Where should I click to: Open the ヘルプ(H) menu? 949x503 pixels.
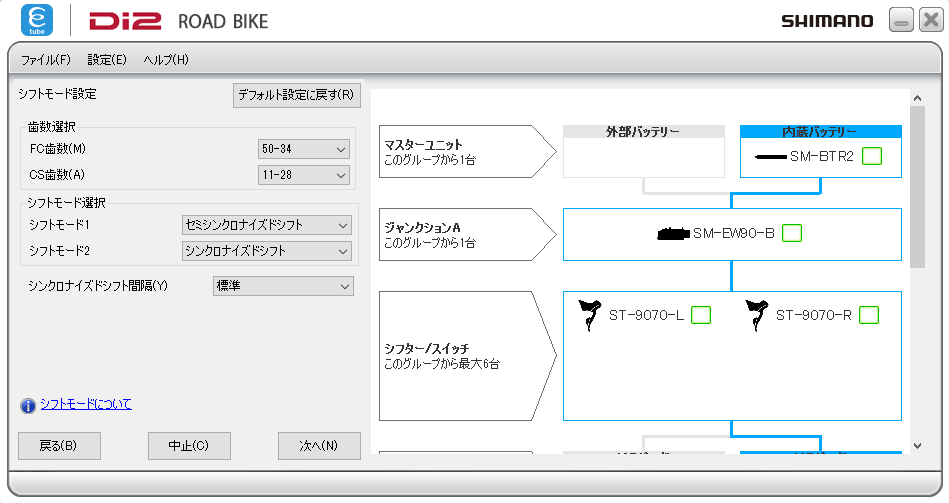(x=166, y=59)
